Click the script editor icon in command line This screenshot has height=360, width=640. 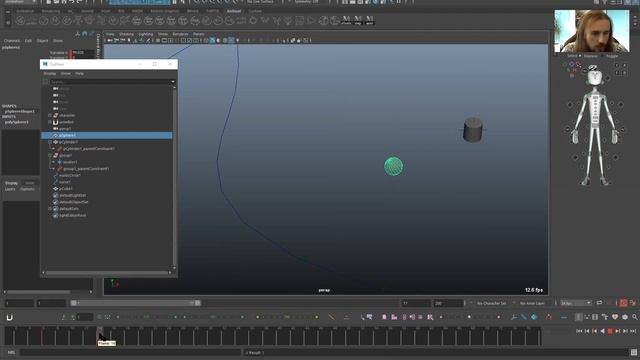point(634,352)
